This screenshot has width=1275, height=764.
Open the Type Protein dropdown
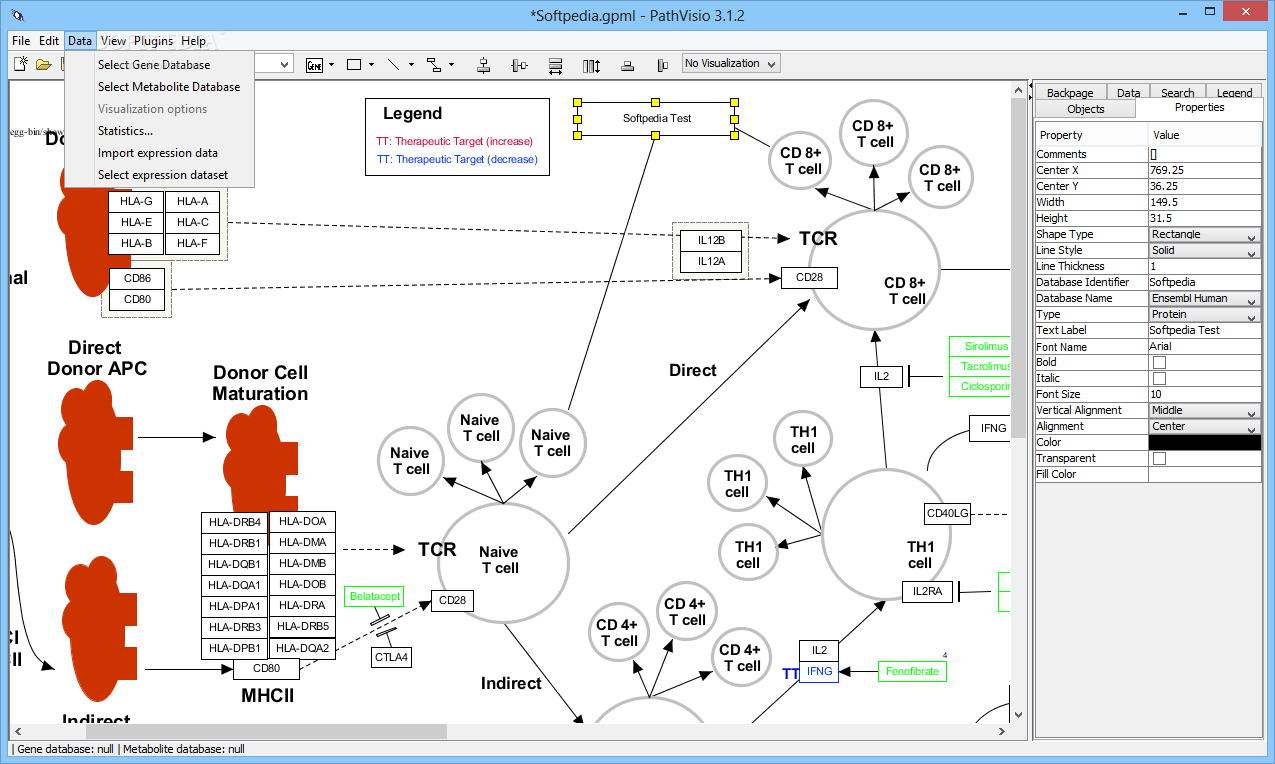pyautogui.click(x=1204, y=314)
